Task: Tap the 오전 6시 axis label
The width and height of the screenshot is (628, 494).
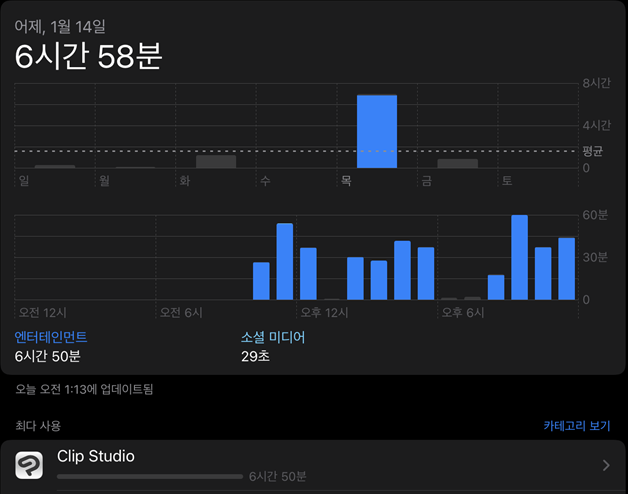Action: (181, 313)
